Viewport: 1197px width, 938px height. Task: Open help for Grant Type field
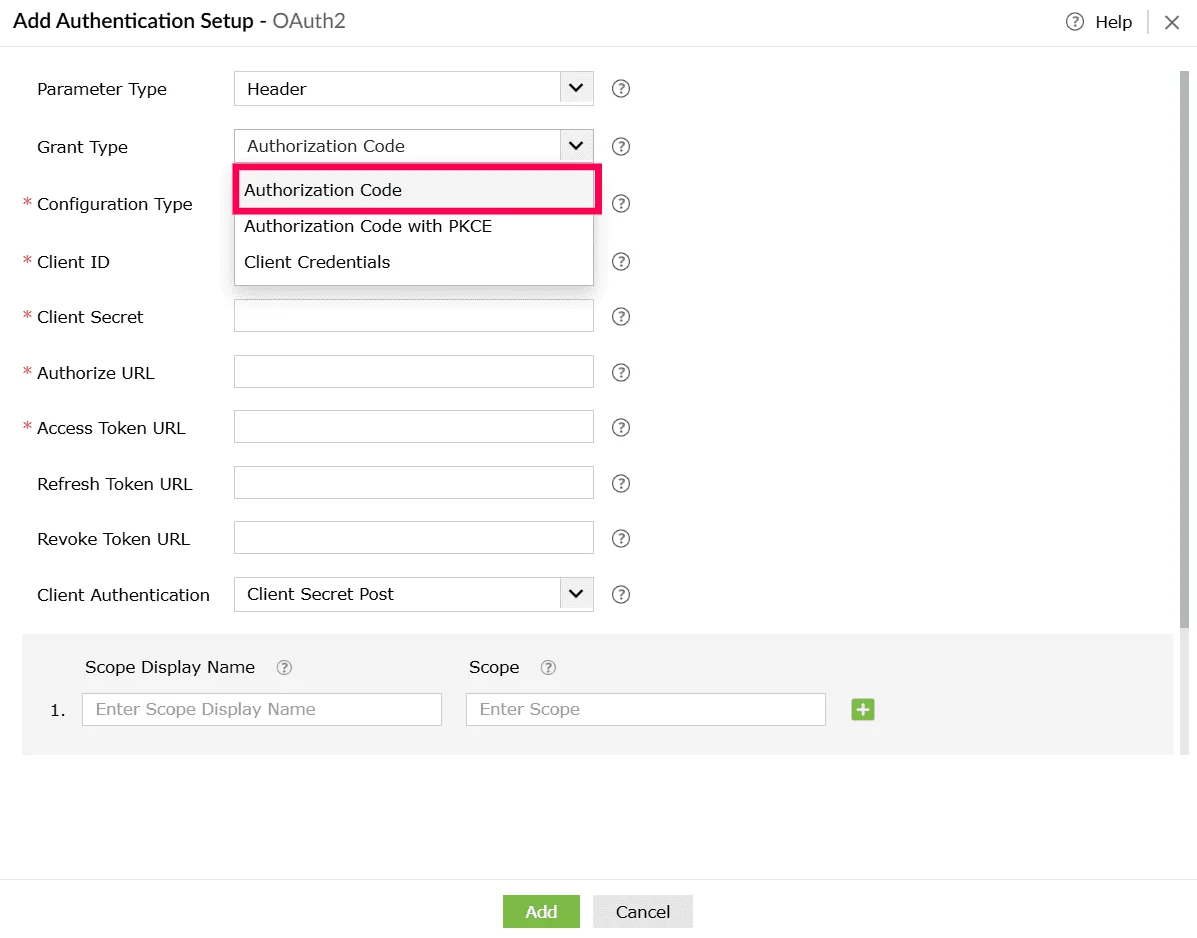[x=621, y=147]
